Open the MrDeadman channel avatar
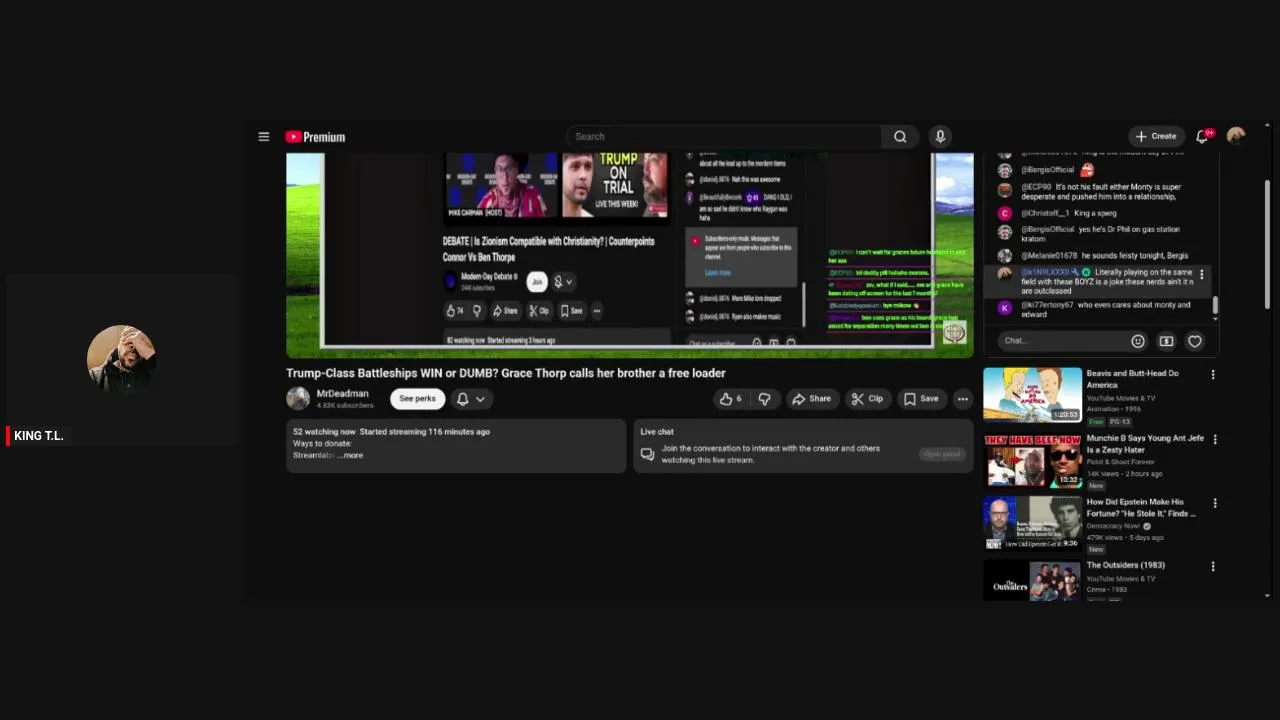Viewport: 1280px width, 720px height. point(298,398)
